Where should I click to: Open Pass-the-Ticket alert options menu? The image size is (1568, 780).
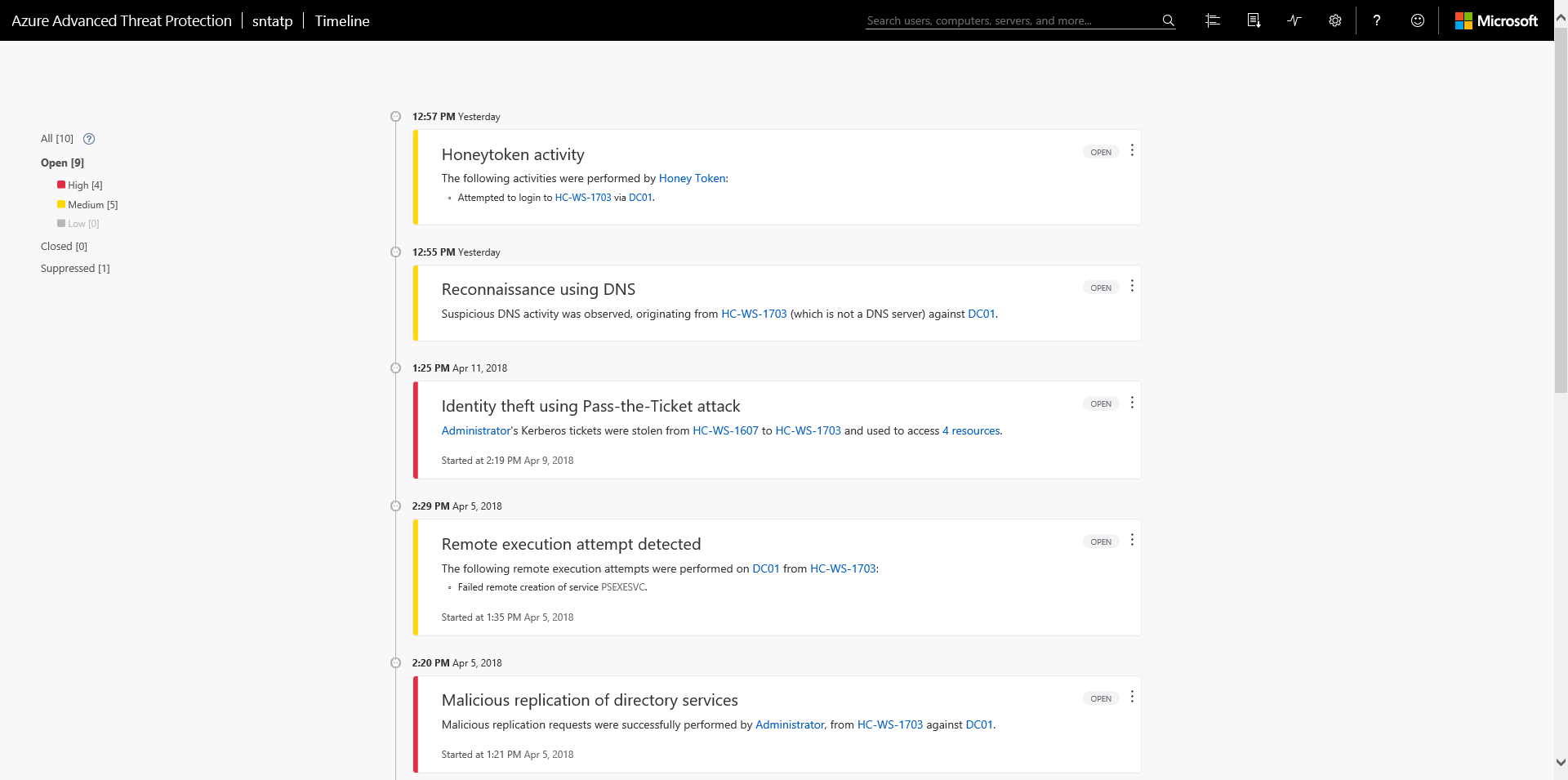[x=1132, y=403]
